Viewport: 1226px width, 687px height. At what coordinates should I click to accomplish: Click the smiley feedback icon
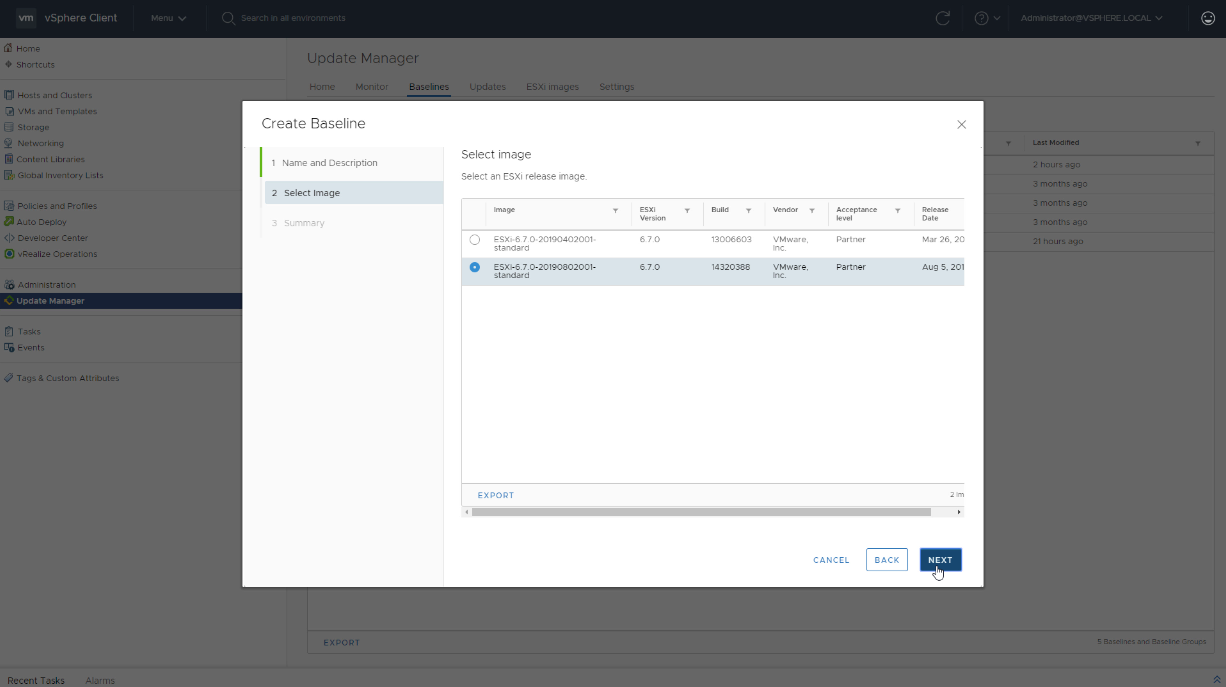(x=1207, y=18)
